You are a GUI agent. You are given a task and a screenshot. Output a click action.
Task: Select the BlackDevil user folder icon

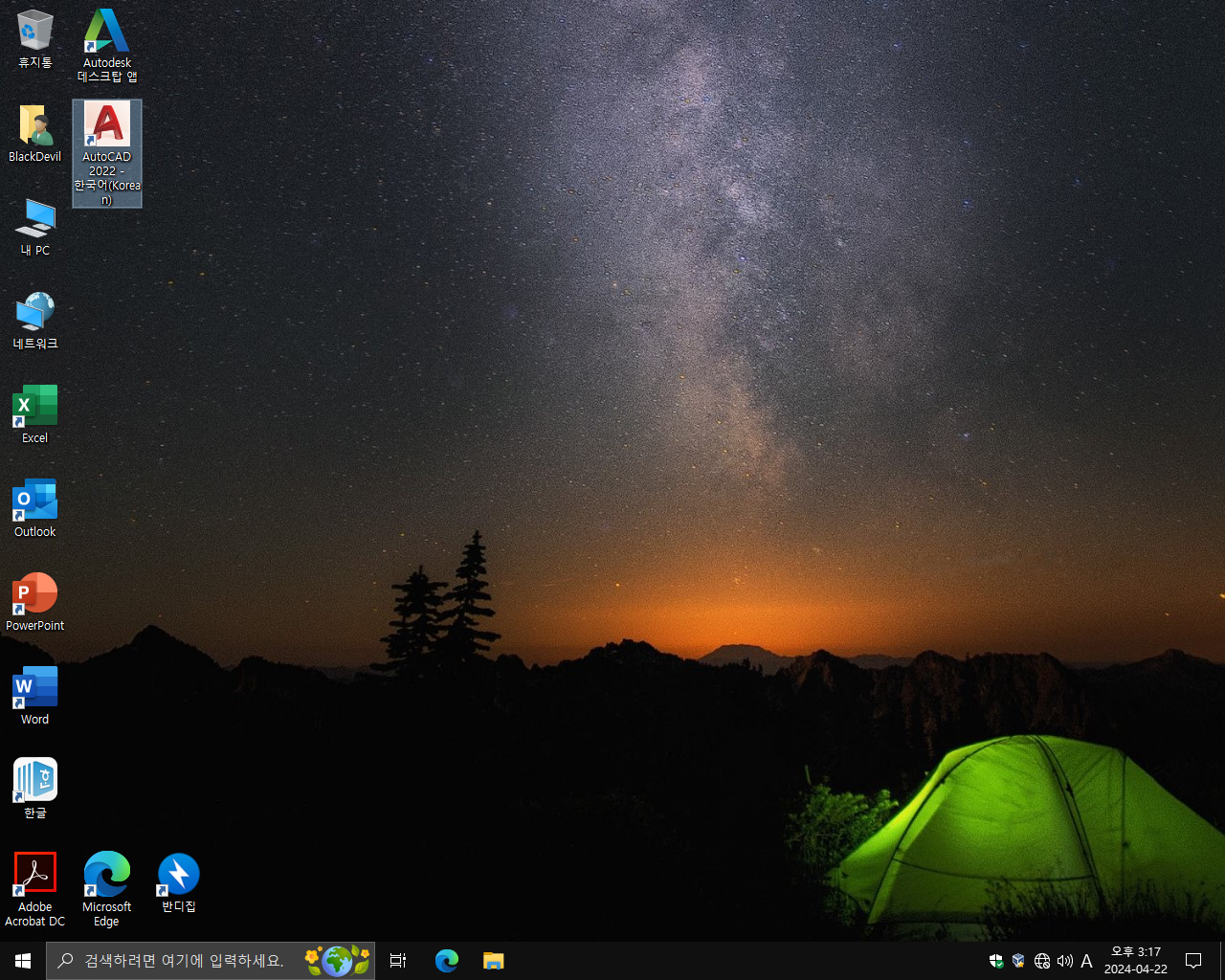35,133
